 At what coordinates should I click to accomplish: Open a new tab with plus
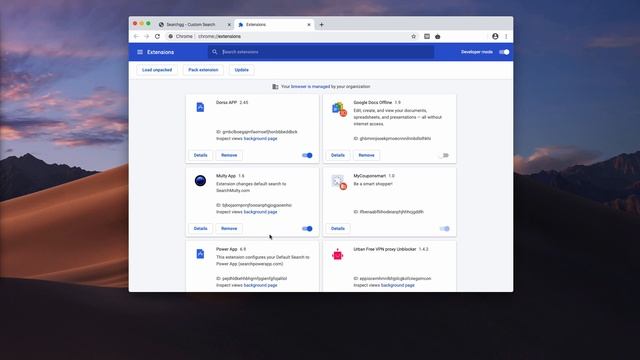[x=322, y=24]
